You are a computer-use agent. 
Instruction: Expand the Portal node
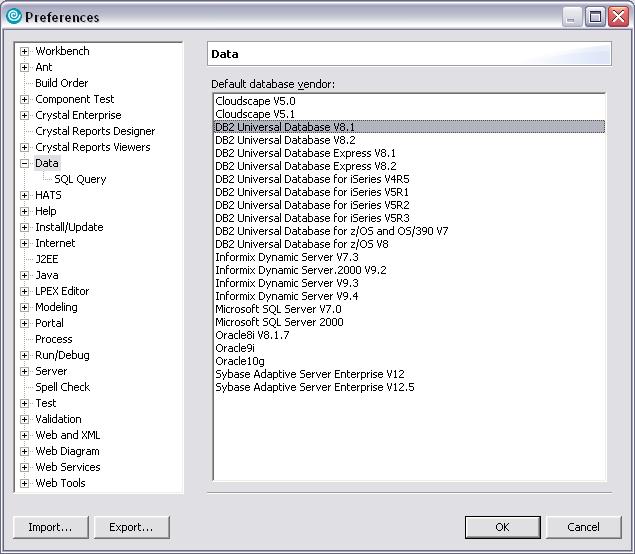tap(24, 323)
